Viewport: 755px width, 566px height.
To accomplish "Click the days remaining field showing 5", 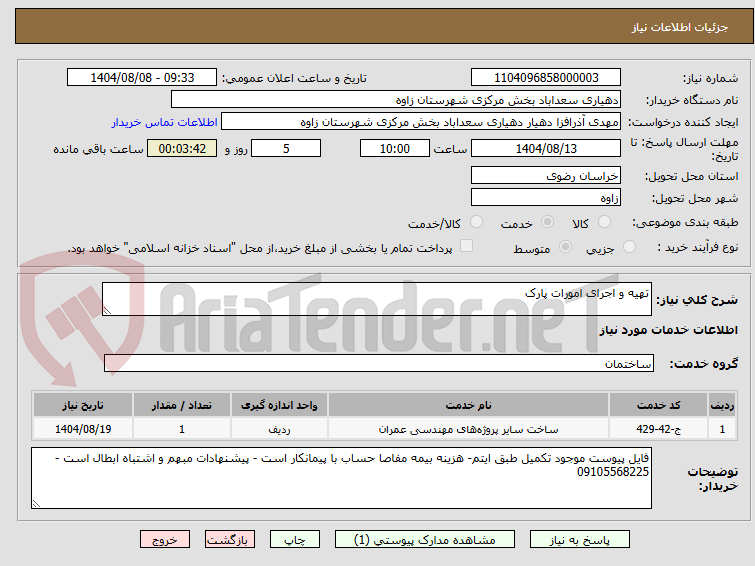I will pos(286,148).
